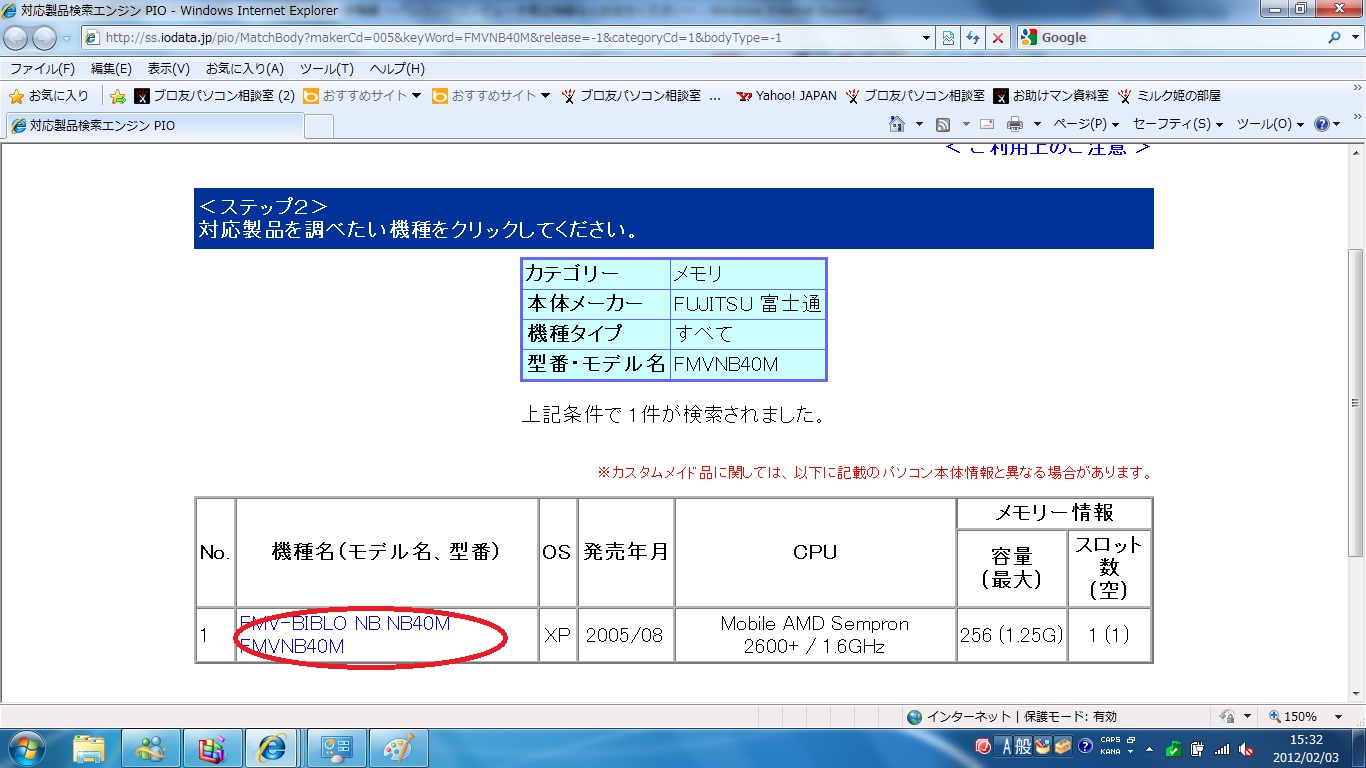Stop loading with the red X icon
Screen dimensions: 1366x768
click(997, 38)
